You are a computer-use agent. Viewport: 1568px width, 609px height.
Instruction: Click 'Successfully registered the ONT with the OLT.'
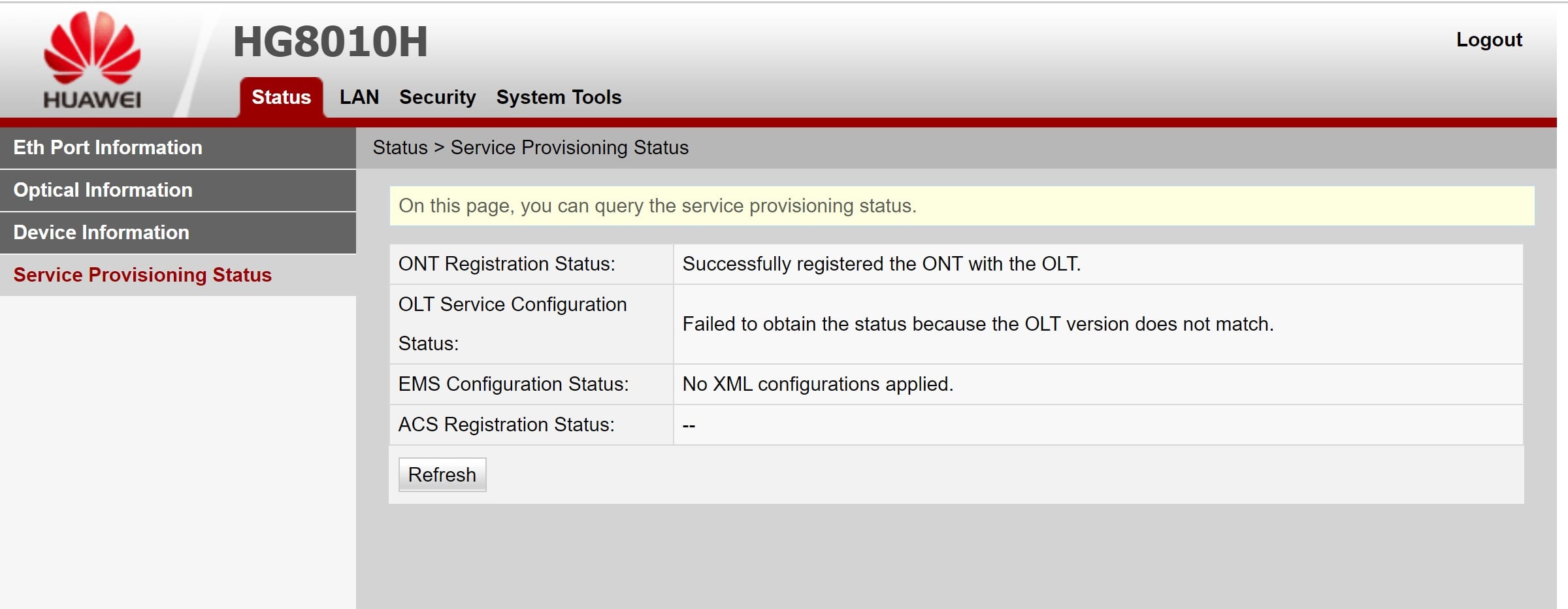click(881, 264)
